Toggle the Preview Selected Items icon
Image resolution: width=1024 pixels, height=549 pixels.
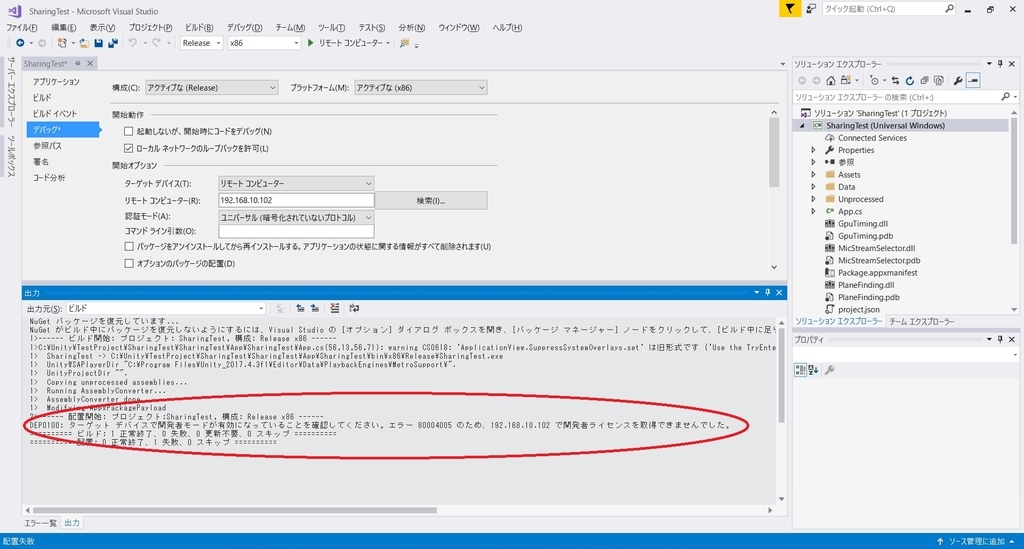973,80
